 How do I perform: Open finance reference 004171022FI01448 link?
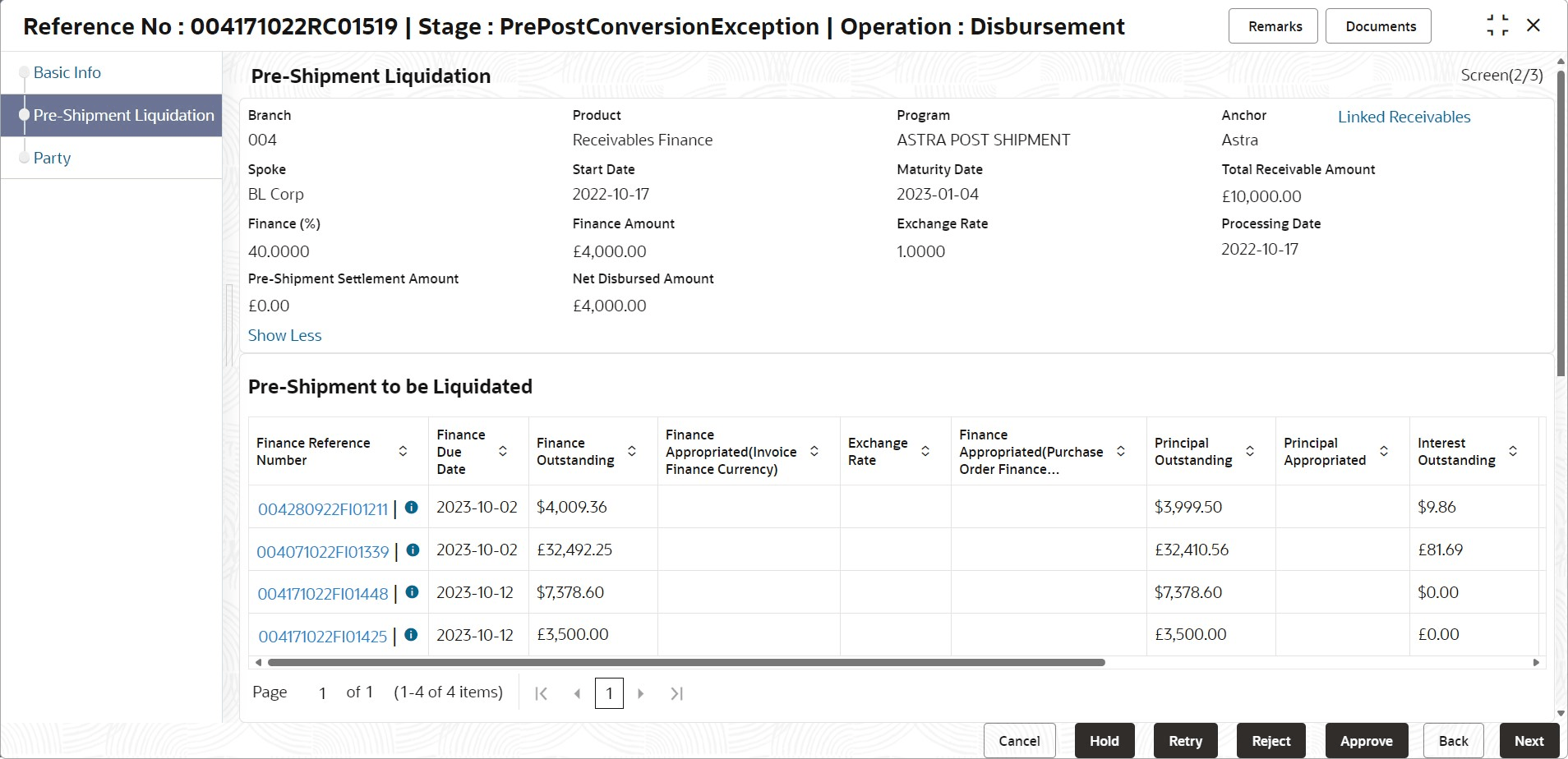(x=323, y=594)
